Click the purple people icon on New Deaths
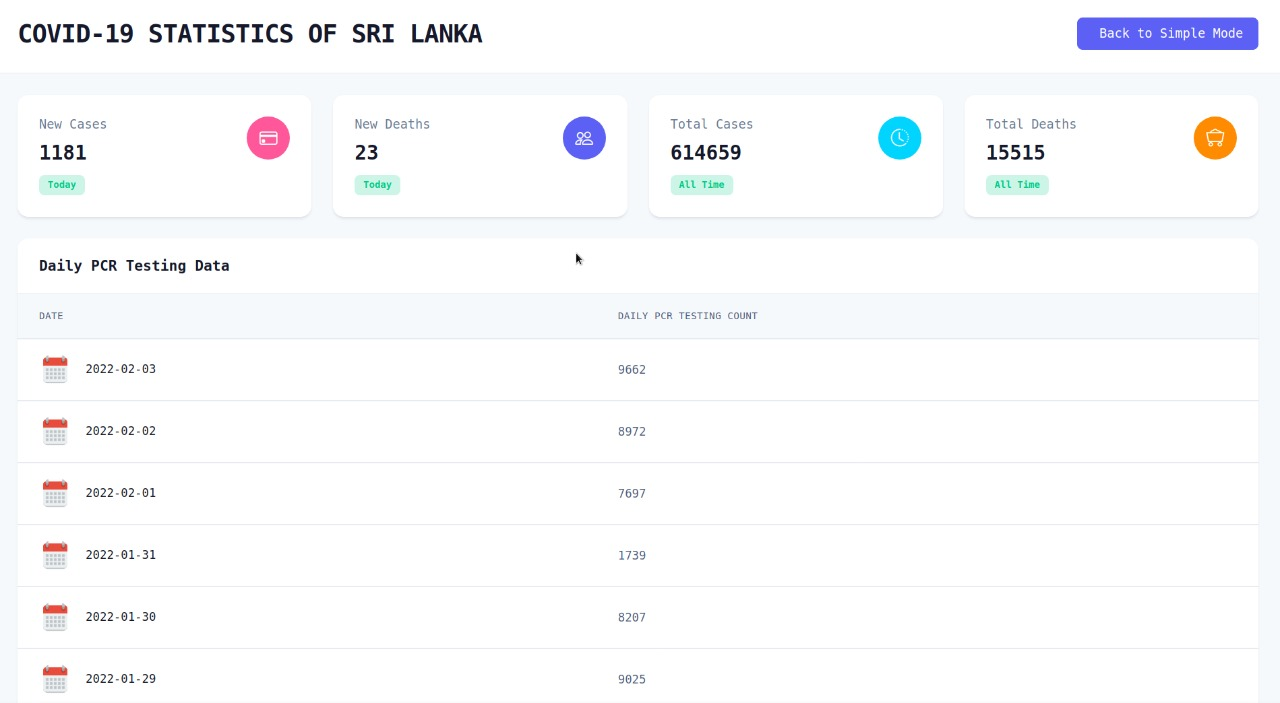 (584, 138)
